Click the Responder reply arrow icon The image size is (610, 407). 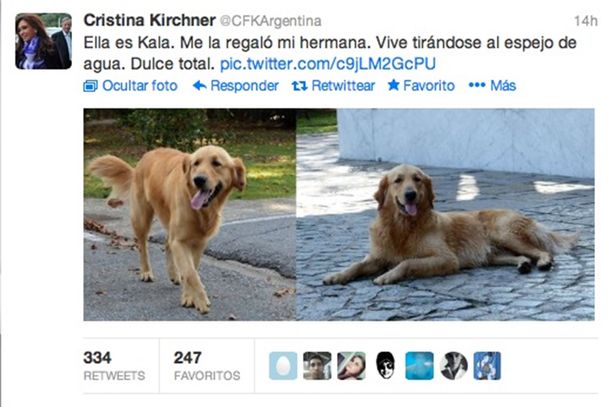[x=200, y=86]
